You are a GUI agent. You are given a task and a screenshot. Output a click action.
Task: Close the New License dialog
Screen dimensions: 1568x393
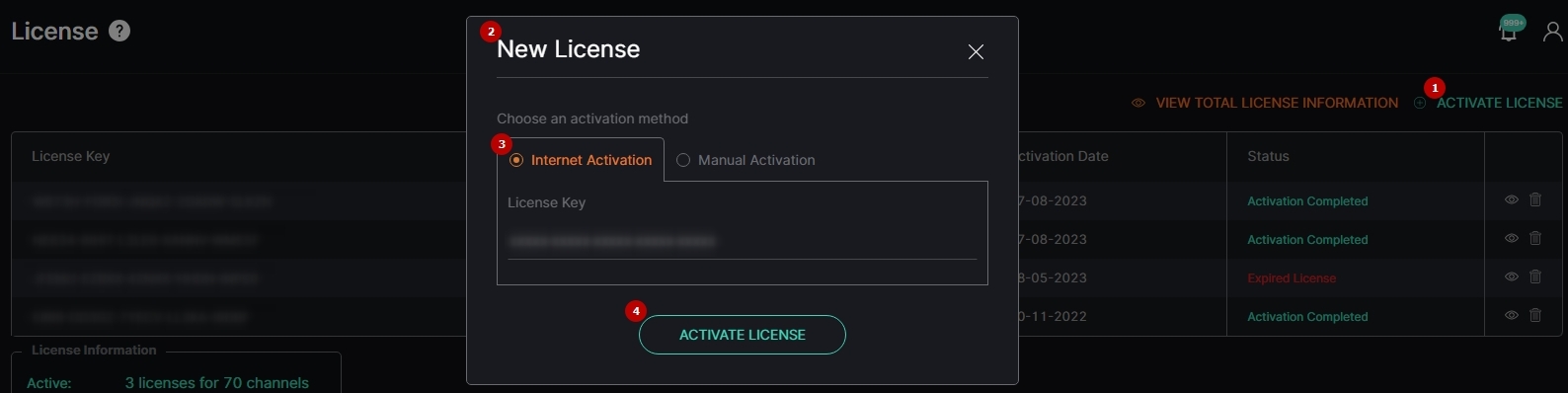[x=976, y=52]
